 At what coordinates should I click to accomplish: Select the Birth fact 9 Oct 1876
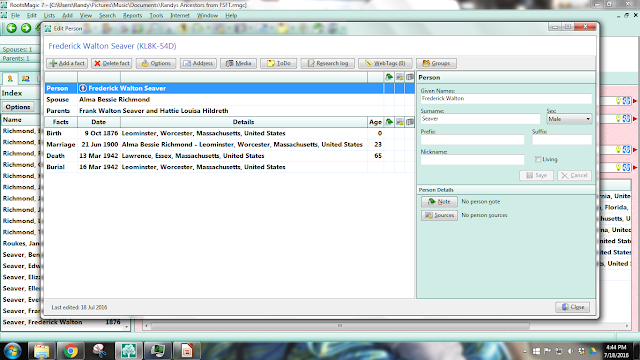point(229,133)
